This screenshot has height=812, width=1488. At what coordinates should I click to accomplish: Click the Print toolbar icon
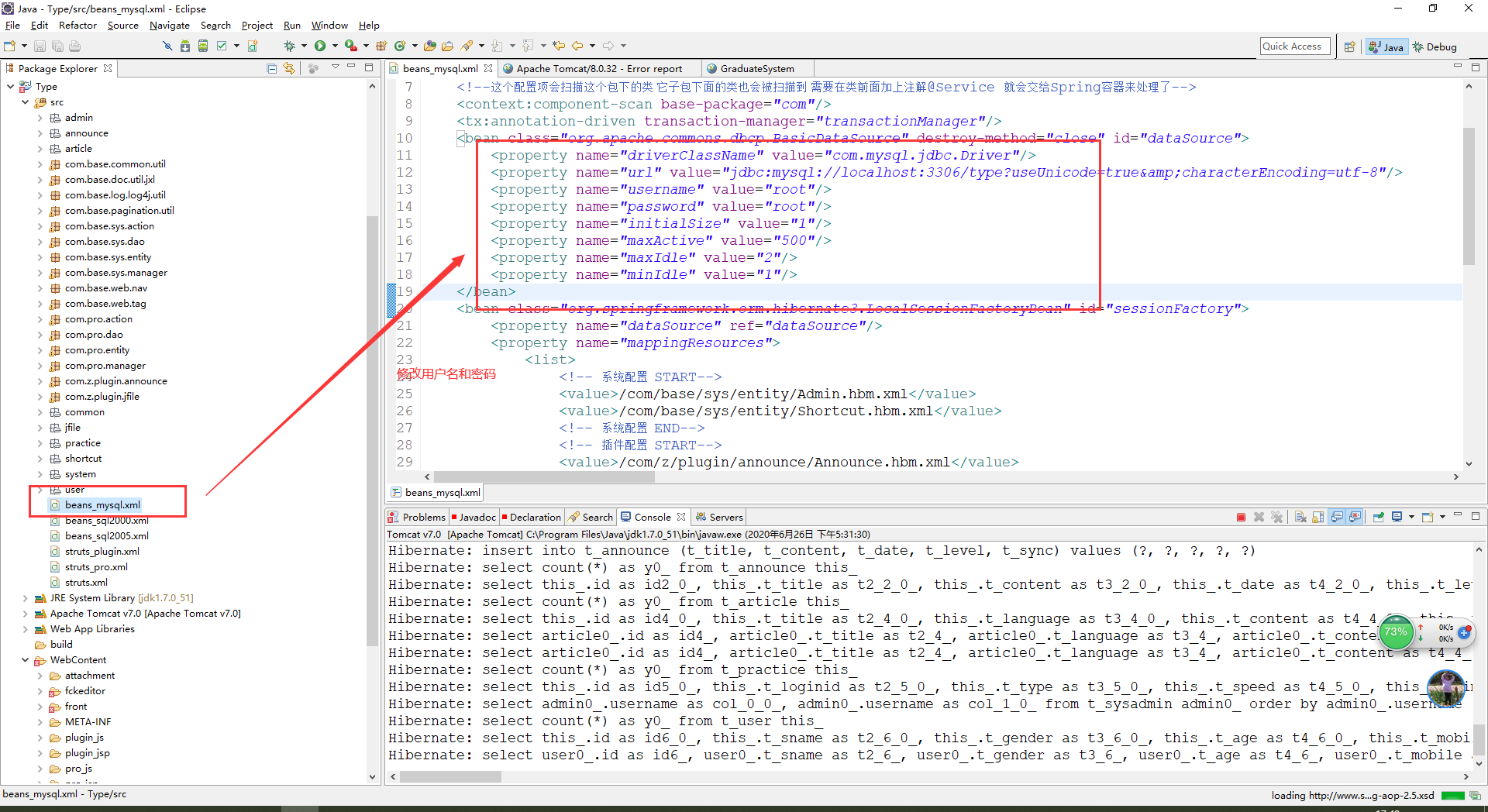pyautogui.click(x=74, y=46)
